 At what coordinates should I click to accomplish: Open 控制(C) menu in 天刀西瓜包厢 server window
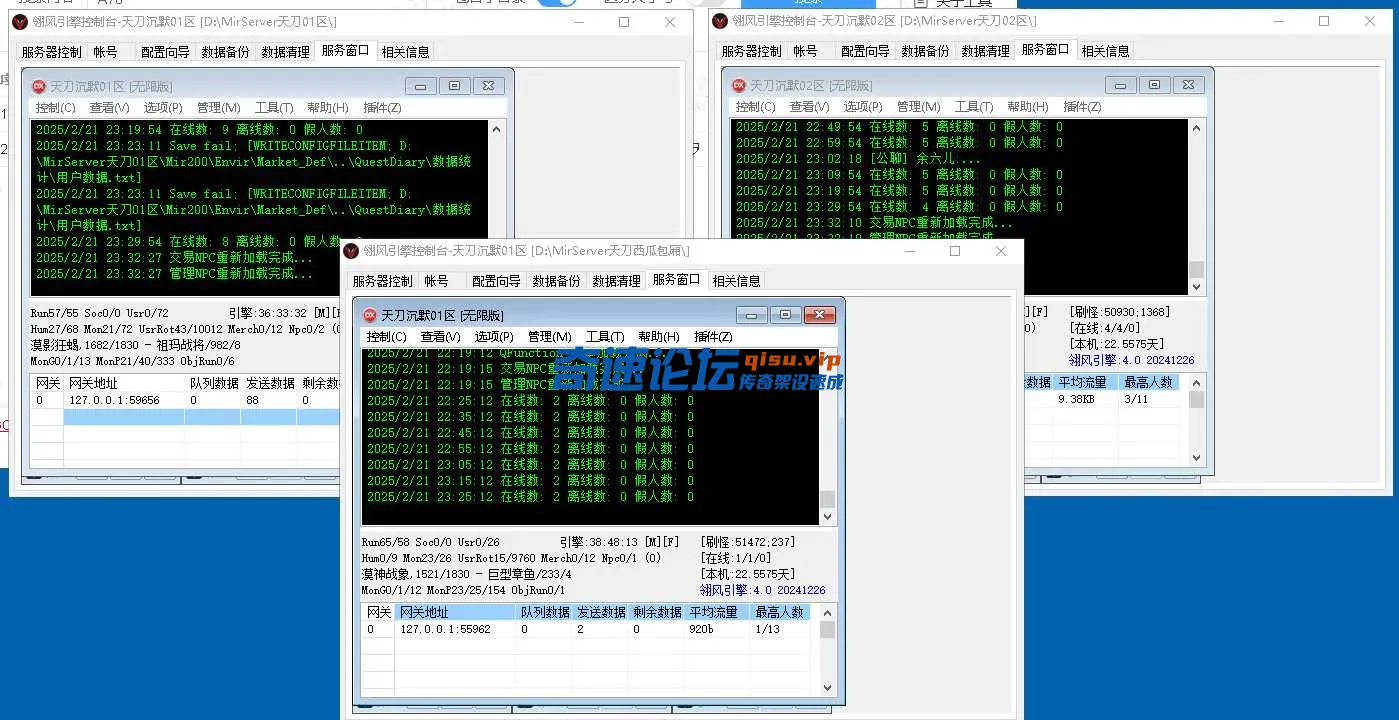(386, 337)
